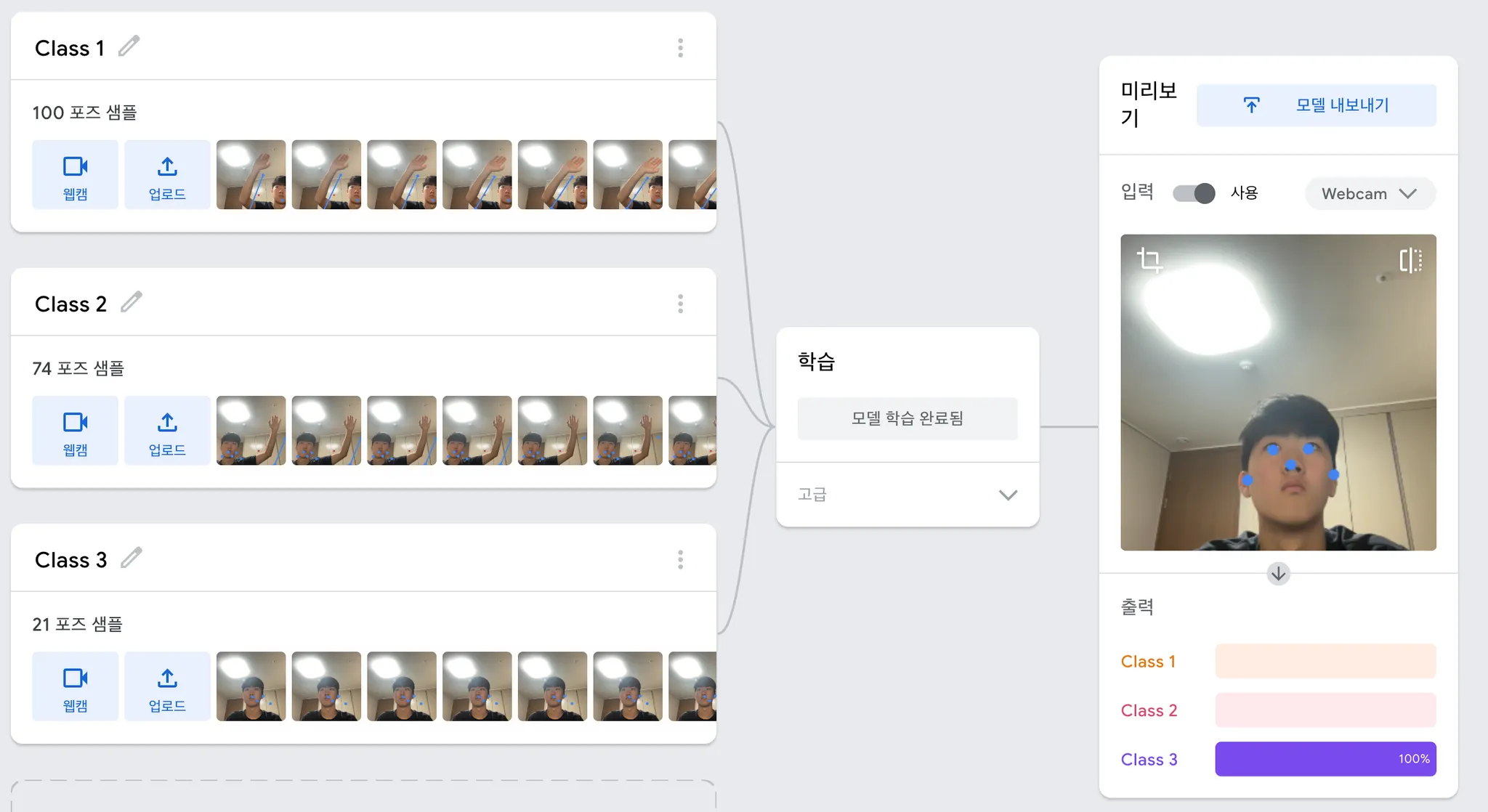Expand the 고급 advanced settings

tap(907, 495)
